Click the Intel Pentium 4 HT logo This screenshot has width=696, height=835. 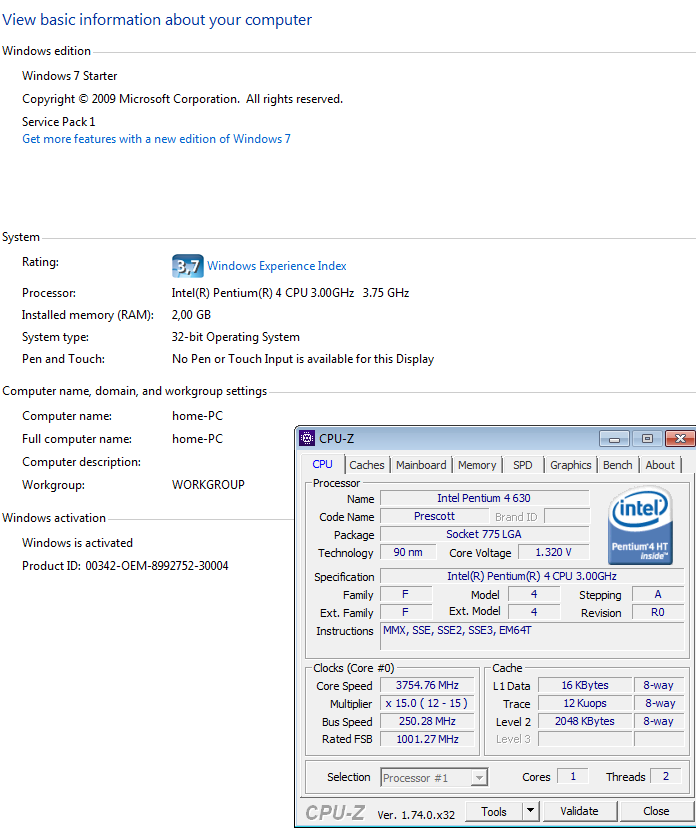(640, 526)
